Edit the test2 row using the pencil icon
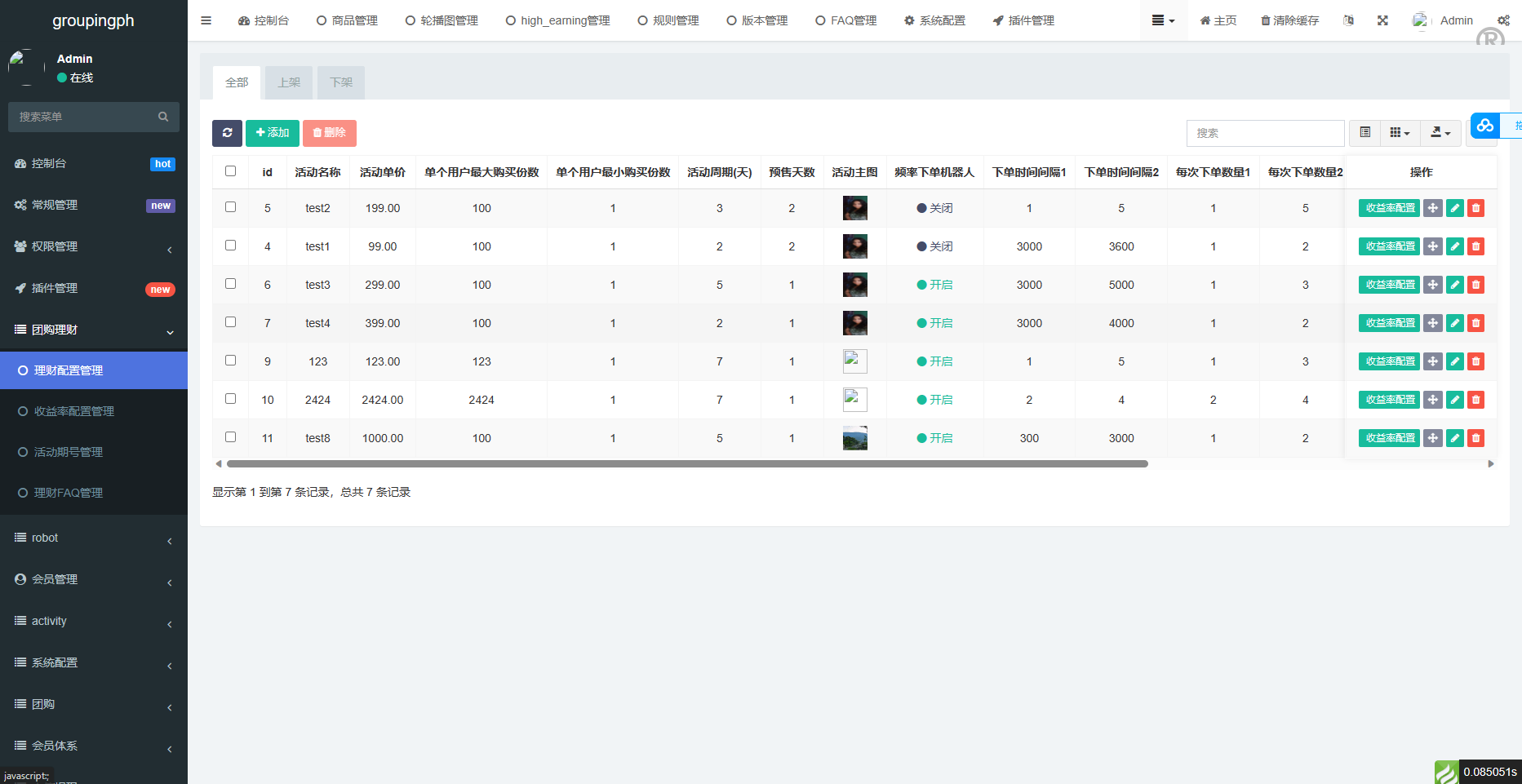Viewport: 1522px width, 784px height. pos(1453,208)
